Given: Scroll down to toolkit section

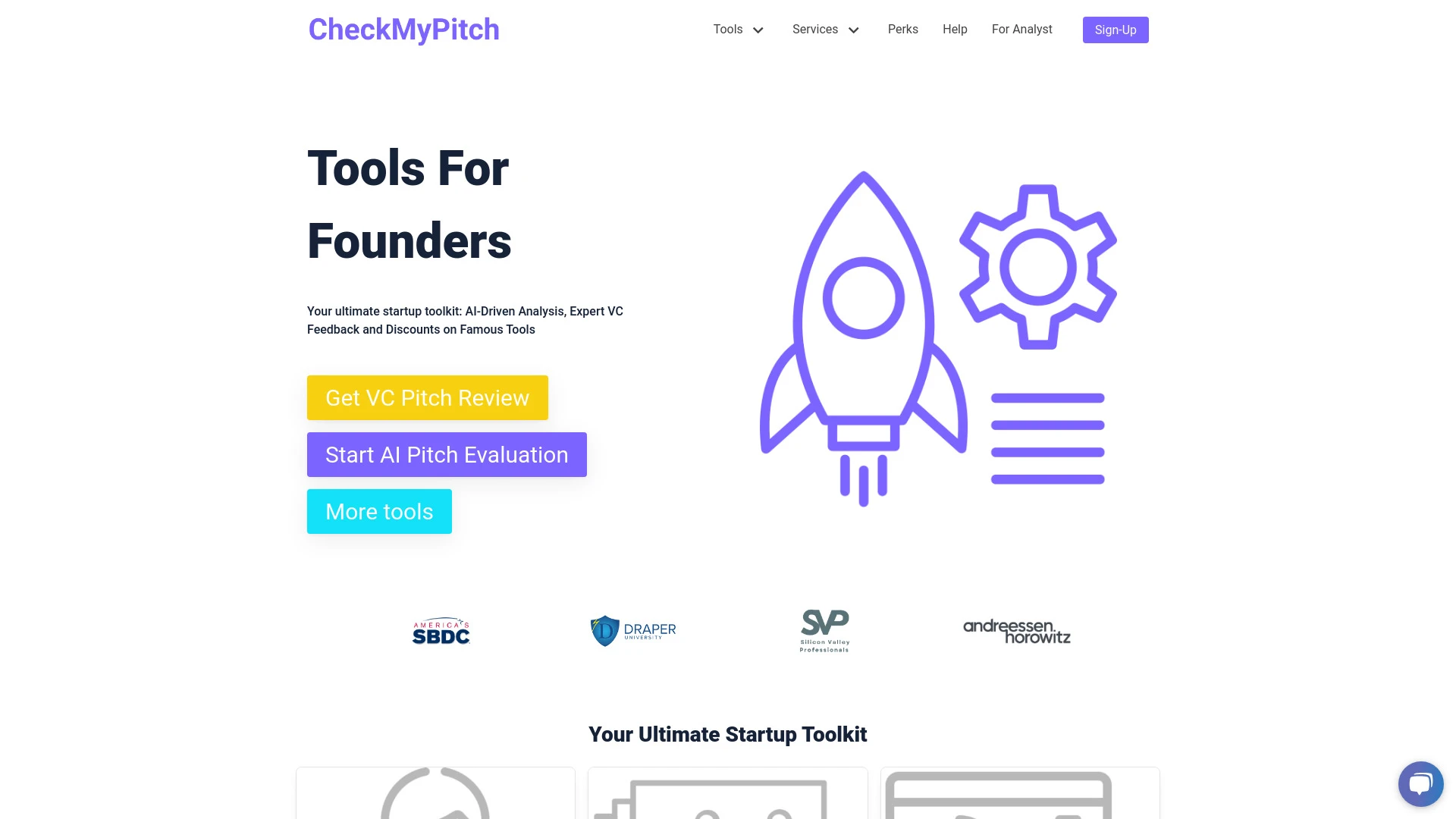Looking at the screenshot, I should click(728, 733).
